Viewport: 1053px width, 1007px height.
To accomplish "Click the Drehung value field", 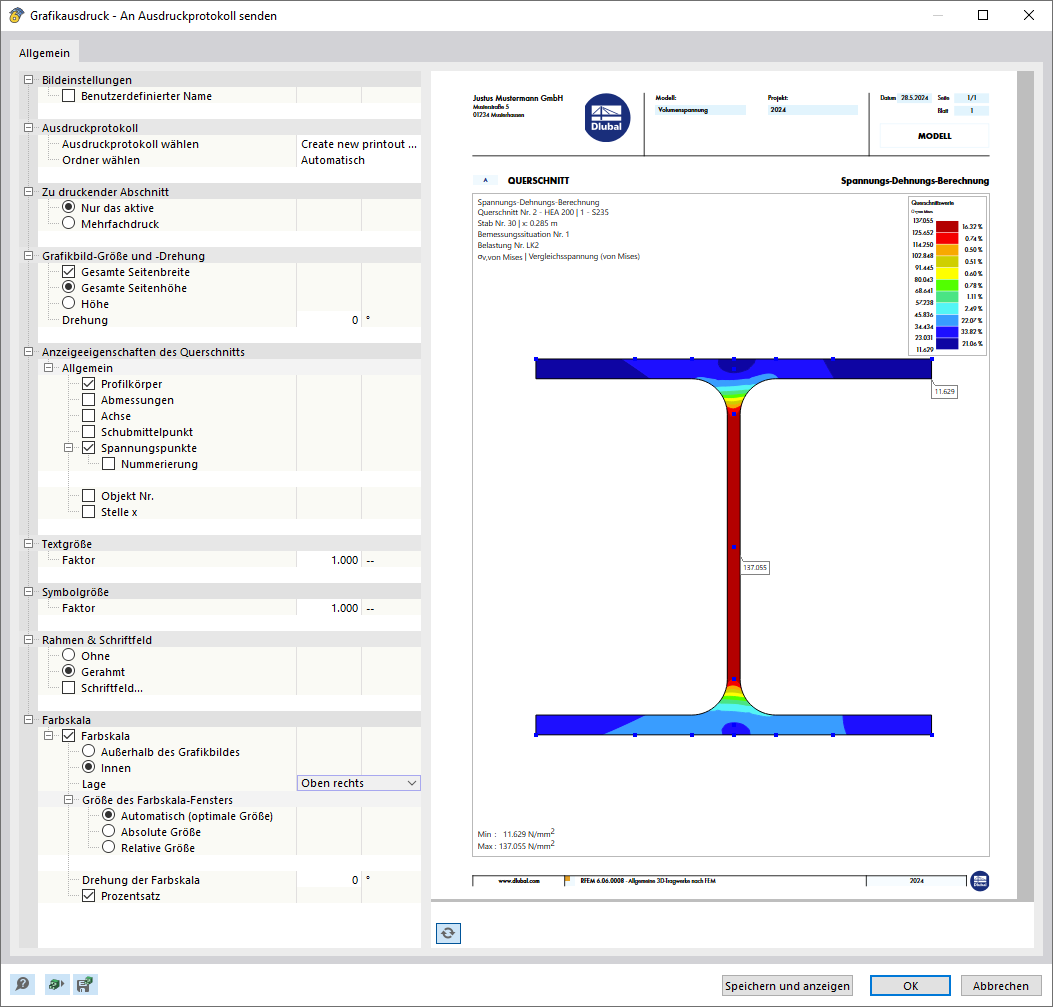I will (329, 320).
